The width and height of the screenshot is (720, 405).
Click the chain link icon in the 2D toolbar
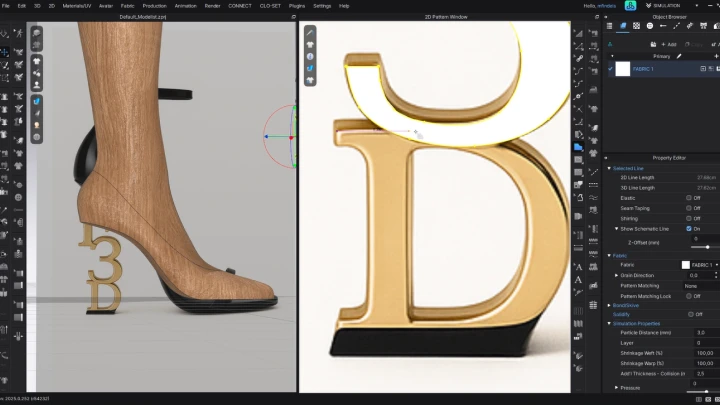(579, 59)
